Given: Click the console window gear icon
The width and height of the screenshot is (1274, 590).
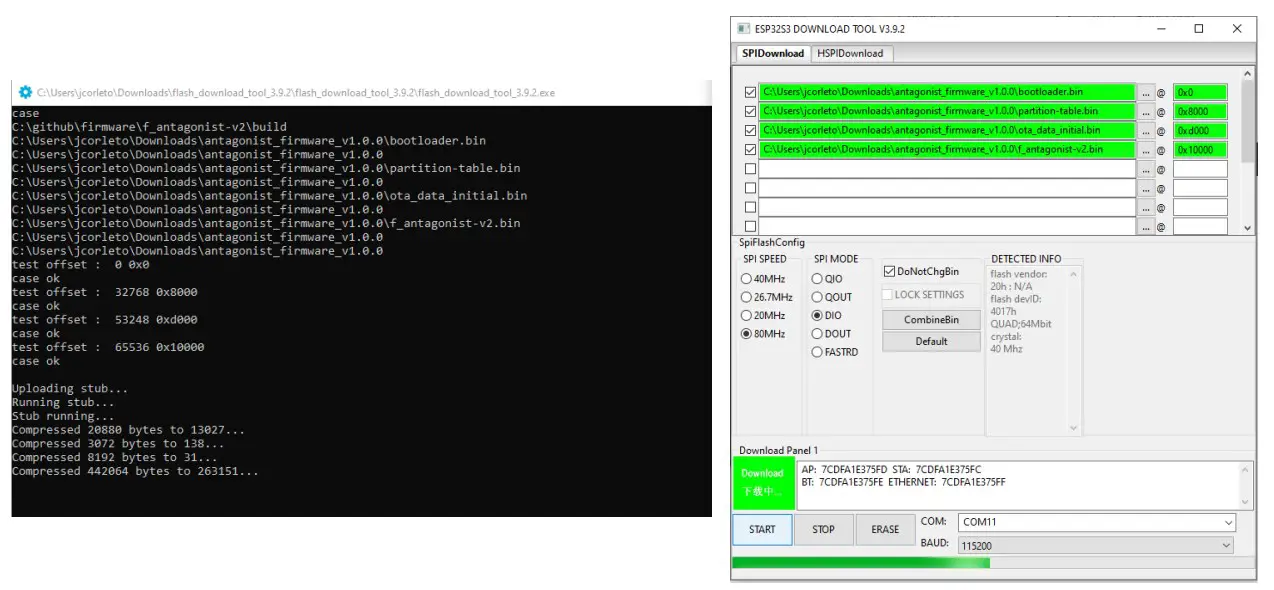Looking at the screenshot, I should pos(25,92).
